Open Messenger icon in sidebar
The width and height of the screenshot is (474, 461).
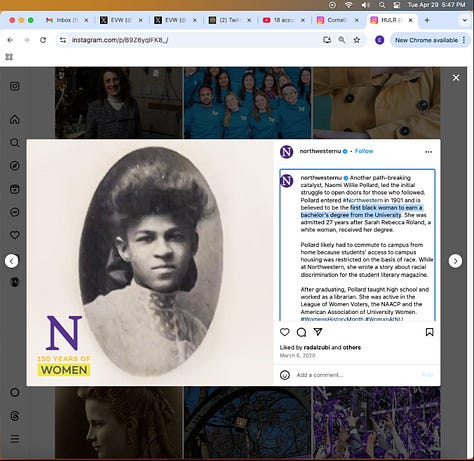pos(15,212)
